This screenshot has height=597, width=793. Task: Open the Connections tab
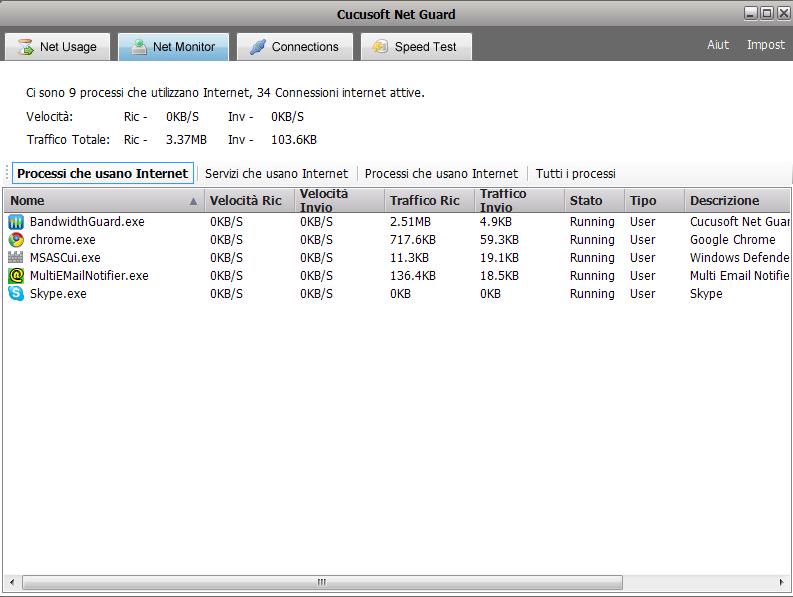[295, 47]
